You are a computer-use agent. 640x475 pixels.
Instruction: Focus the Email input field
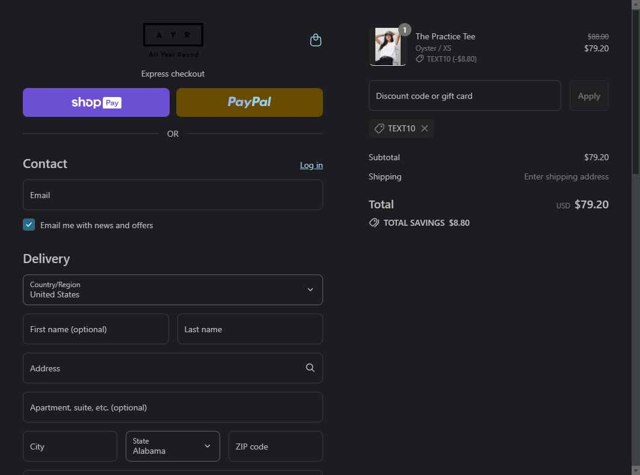coord(173,195)
